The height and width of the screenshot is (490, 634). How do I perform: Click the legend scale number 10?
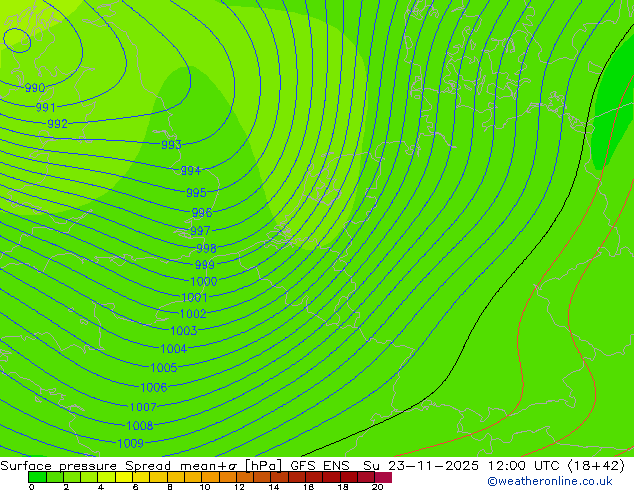coord(205,487)
